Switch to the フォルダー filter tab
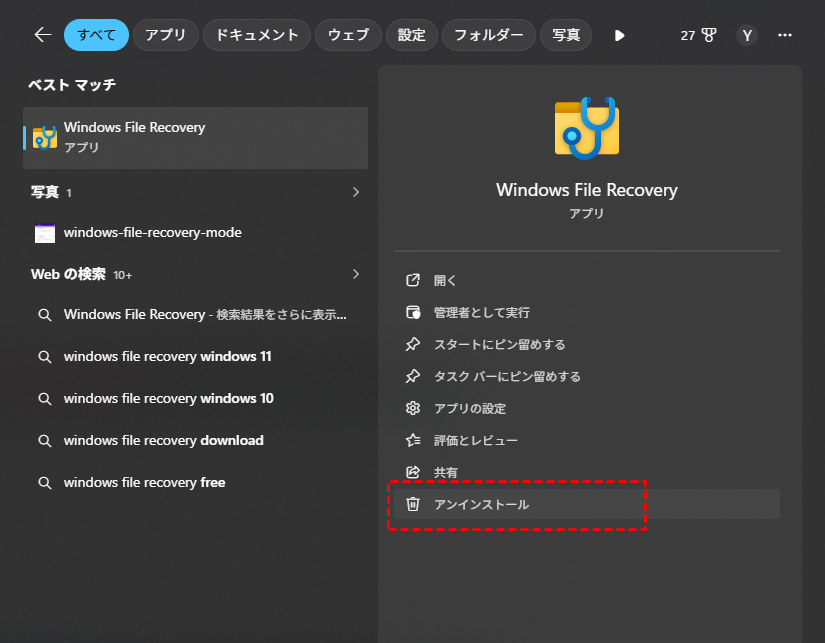Viewport: 825px width, 643px height. point(489,35)
